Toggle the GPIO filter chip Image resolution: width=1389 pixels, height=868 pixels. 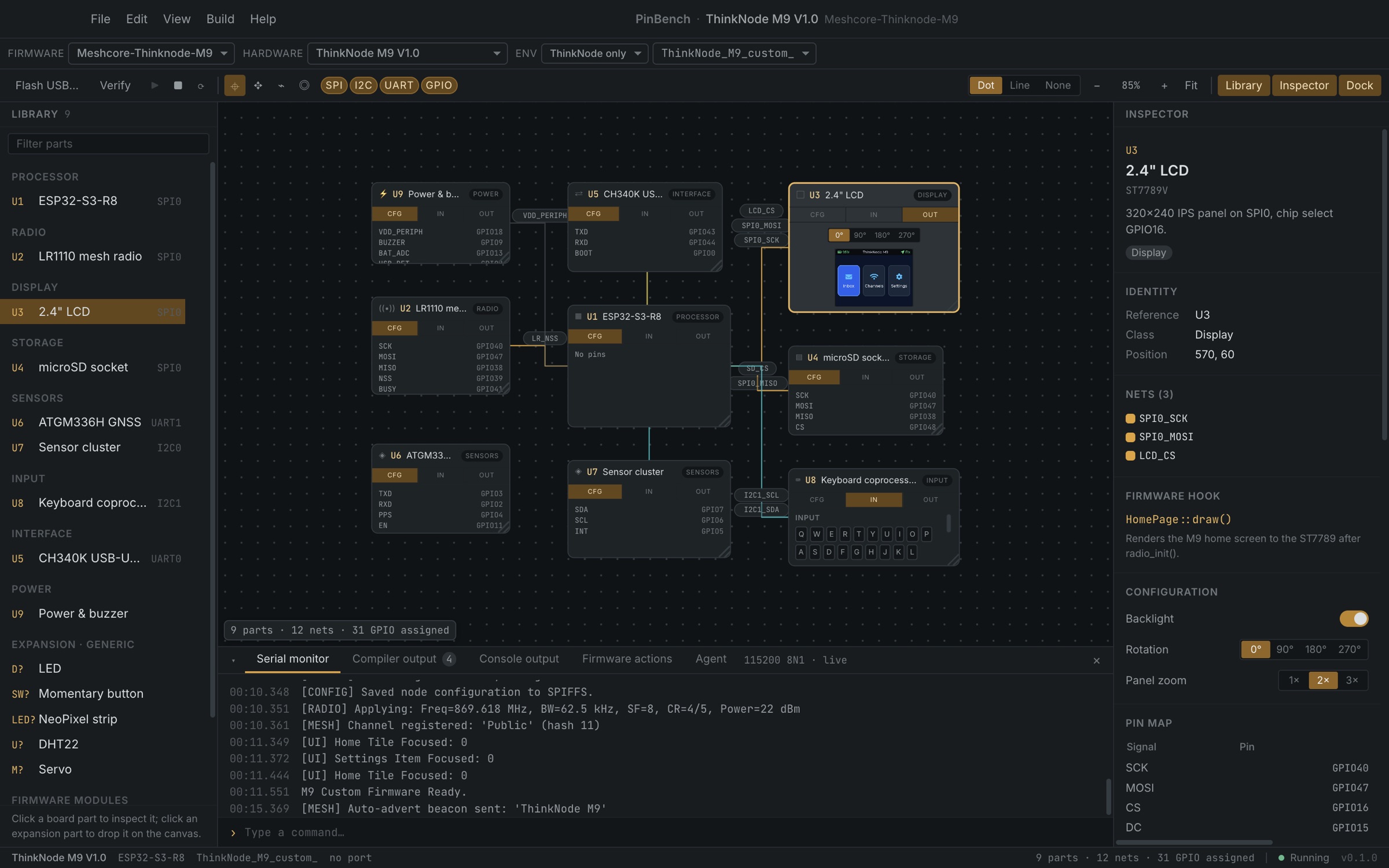(439, 85)
